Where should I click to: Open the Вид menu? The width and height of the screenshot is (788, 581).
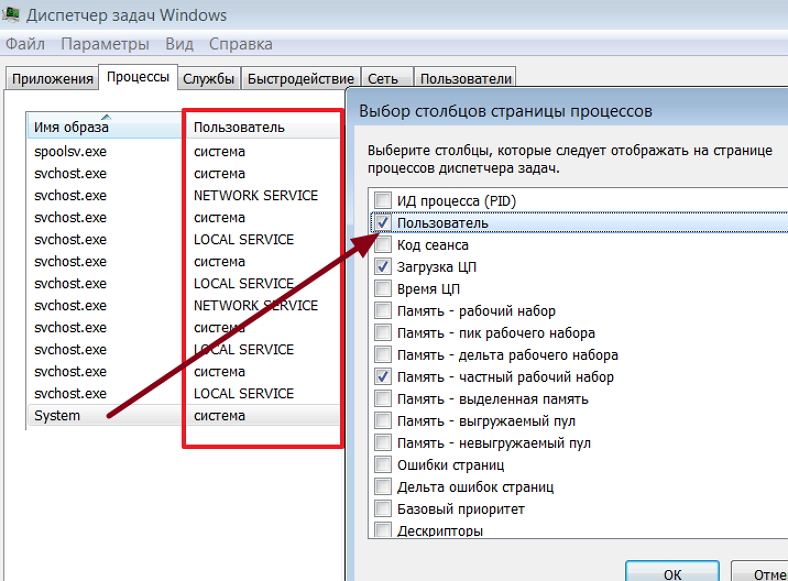179,44
